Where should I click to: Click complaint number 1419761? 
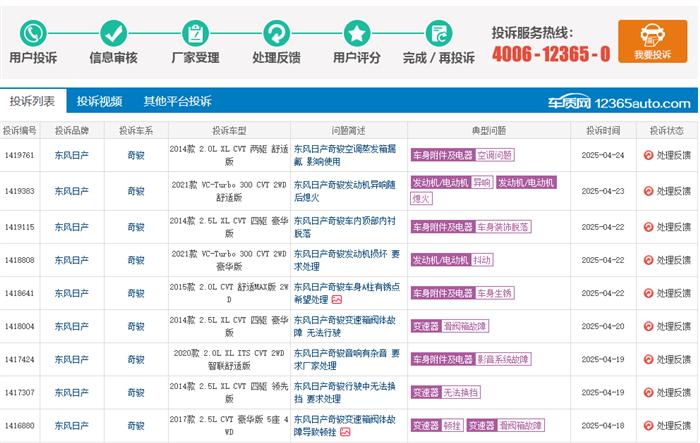click(x=20, y=155)
